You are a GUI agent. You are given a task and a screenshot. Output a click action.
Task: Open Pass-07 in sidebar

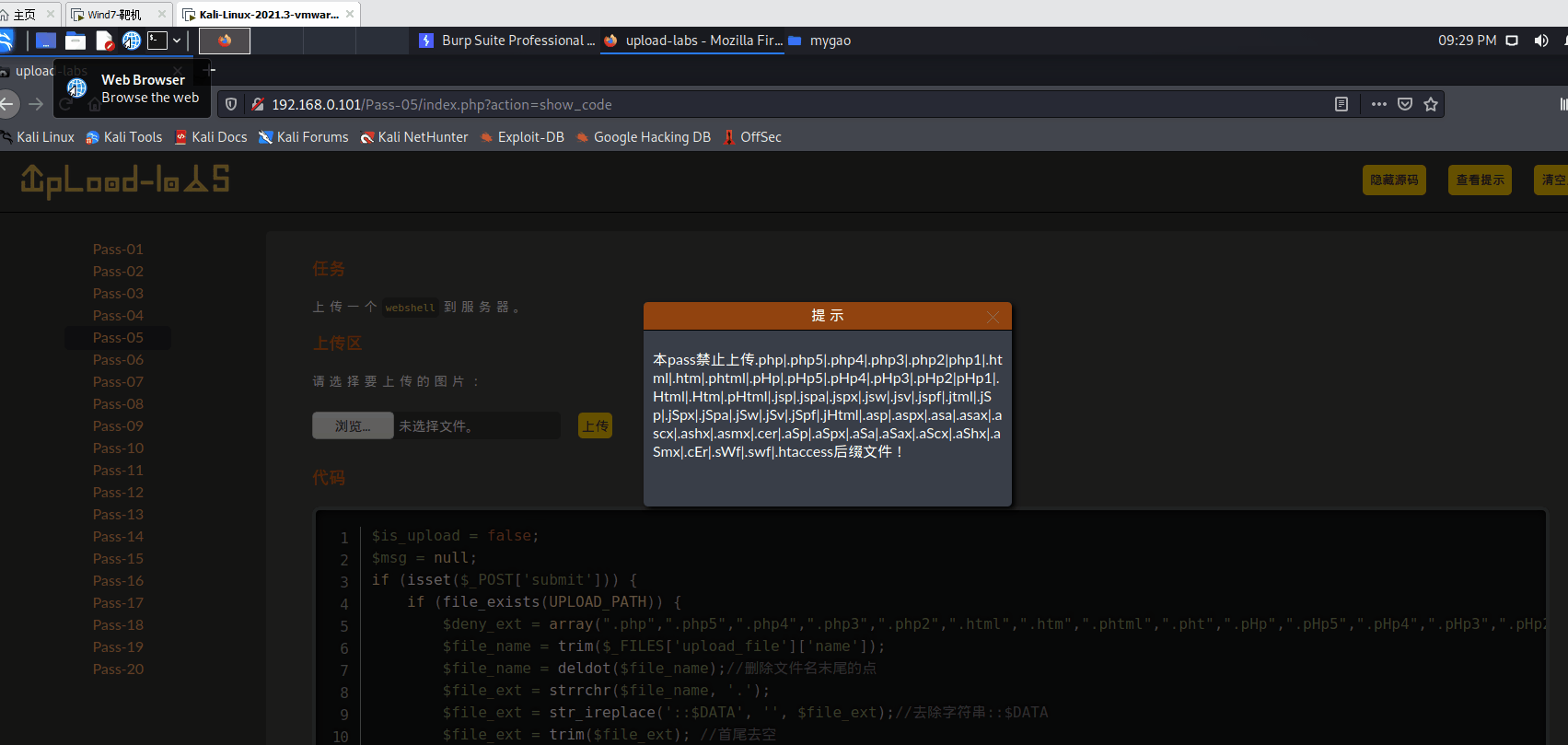pos(118,382)
